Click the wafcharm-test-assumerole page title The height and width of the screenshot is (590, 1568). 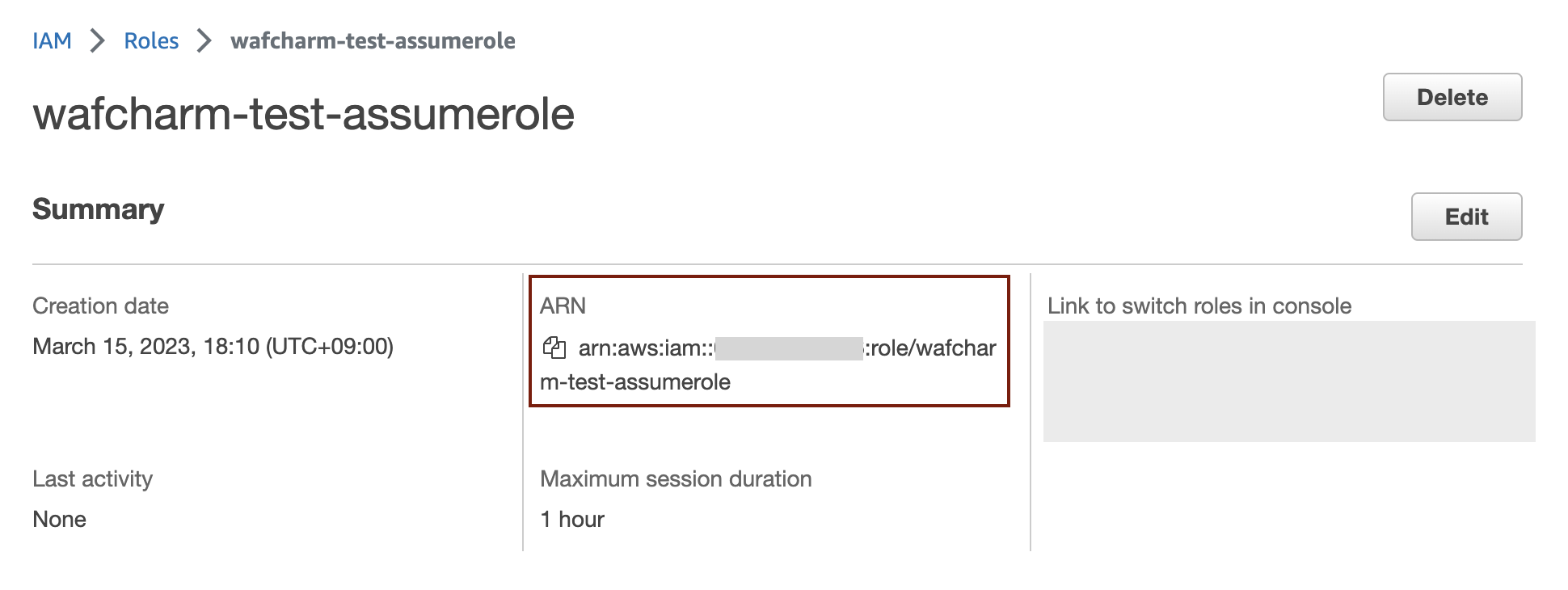(303, 114)
